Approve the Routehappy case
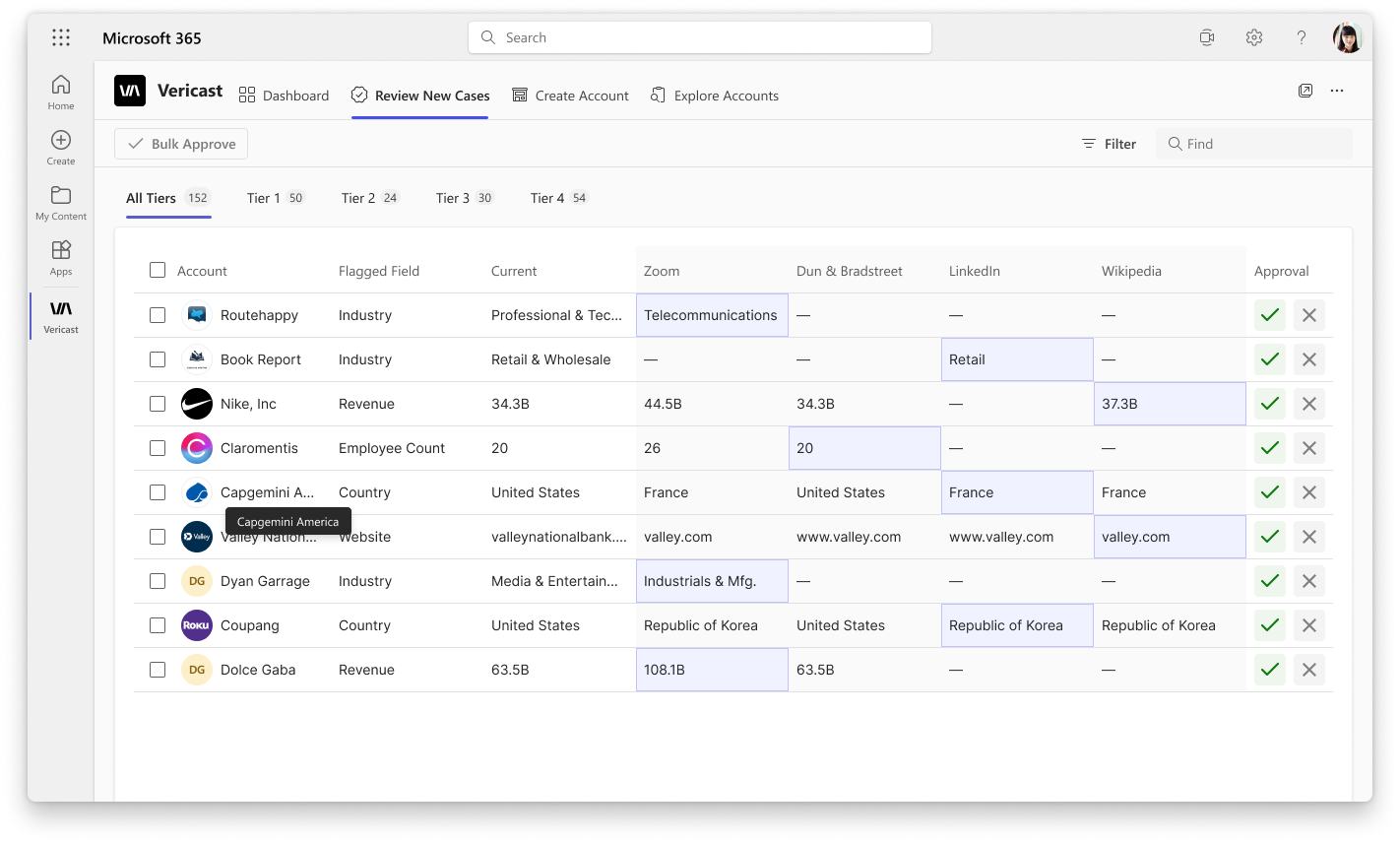 tap(1270, 315)
